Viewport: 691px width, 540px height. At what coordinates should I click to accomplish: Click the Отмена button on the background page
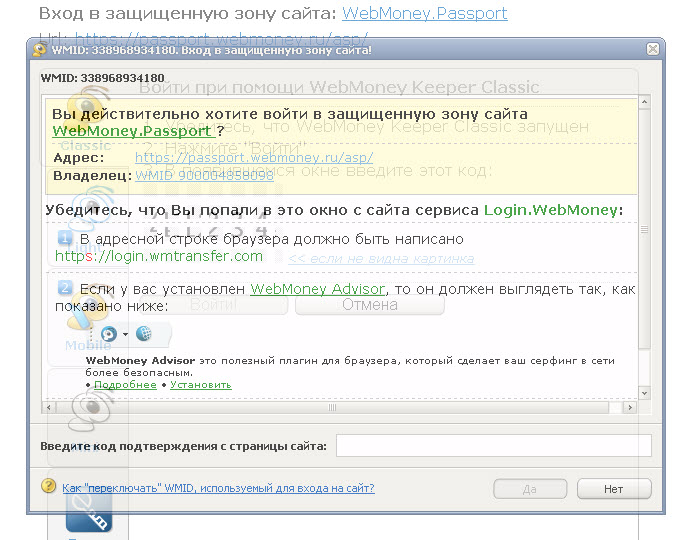coord(370,305)
